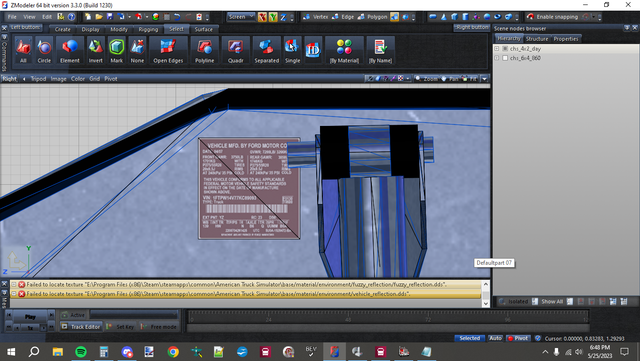
Task: Add a torus primitive from toolbar
Action: 498,17
